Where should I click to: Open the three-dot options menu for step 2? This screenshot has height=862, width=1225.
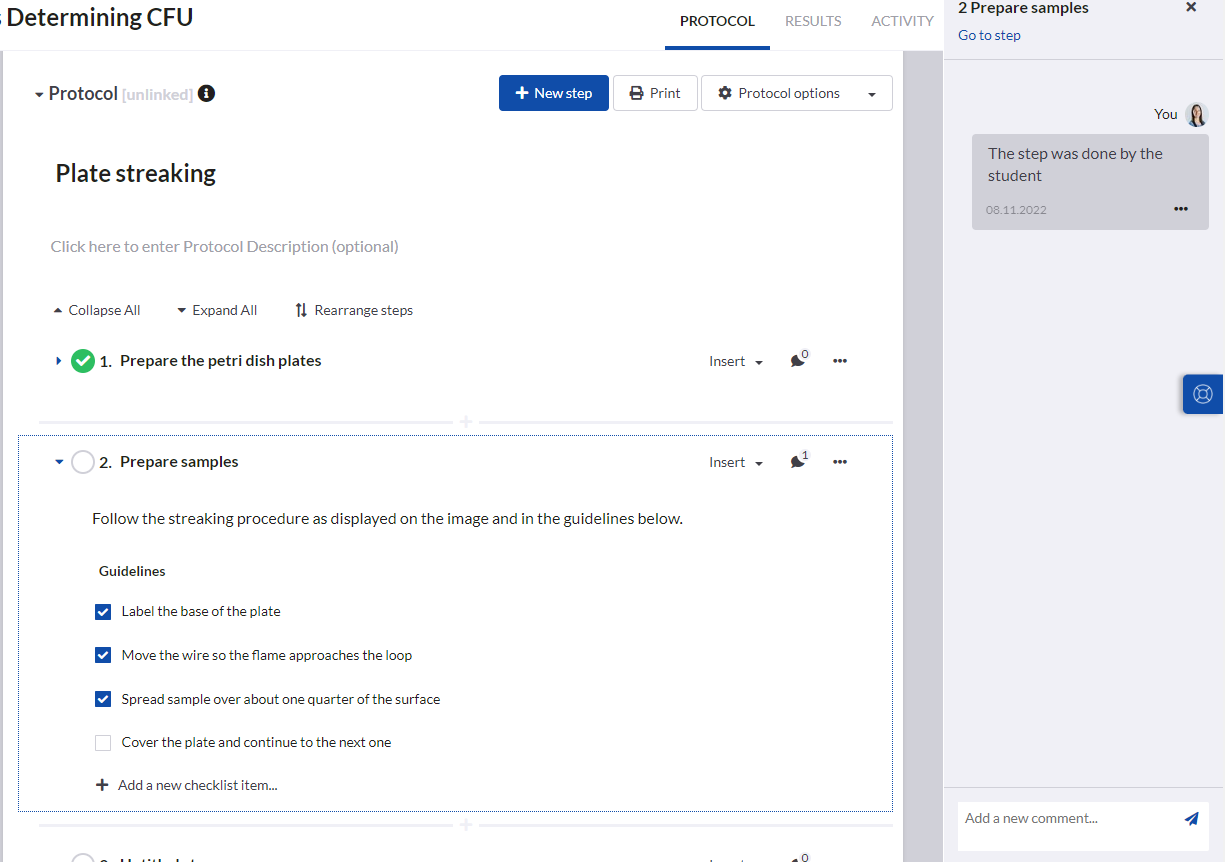pyautogui.click(x=840, y=461)
